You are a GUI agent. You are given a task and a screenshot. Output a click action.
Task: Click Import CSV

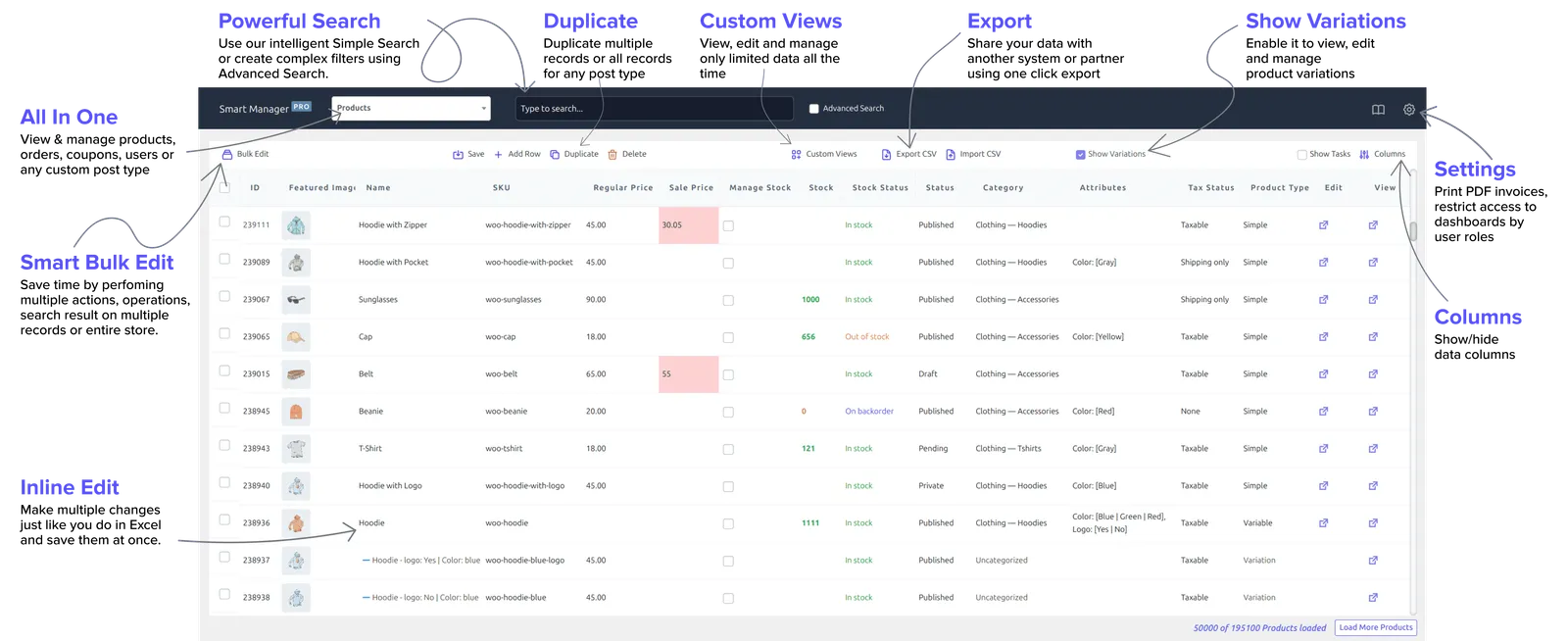[x=973, y=154]
